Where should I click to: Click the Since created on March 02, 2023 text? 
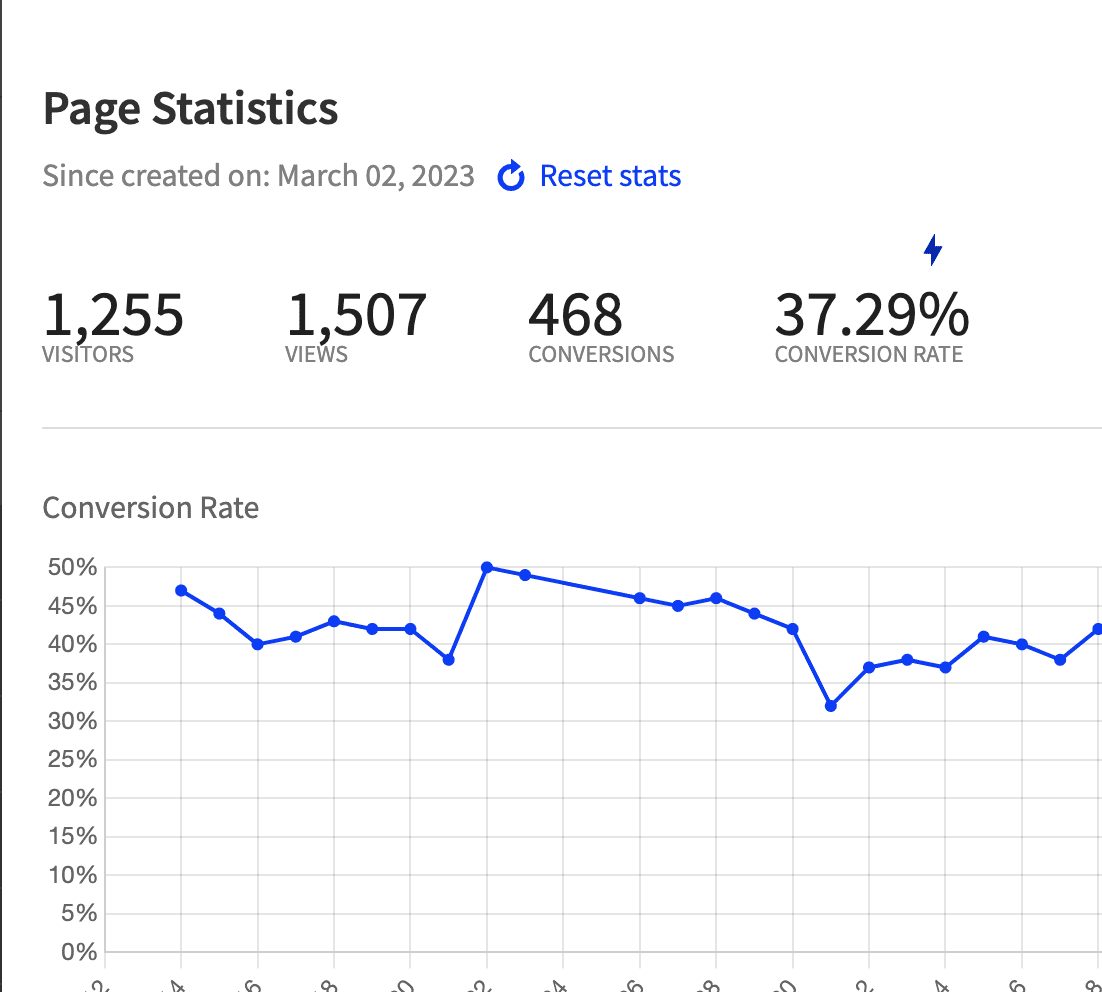point(259,176)
